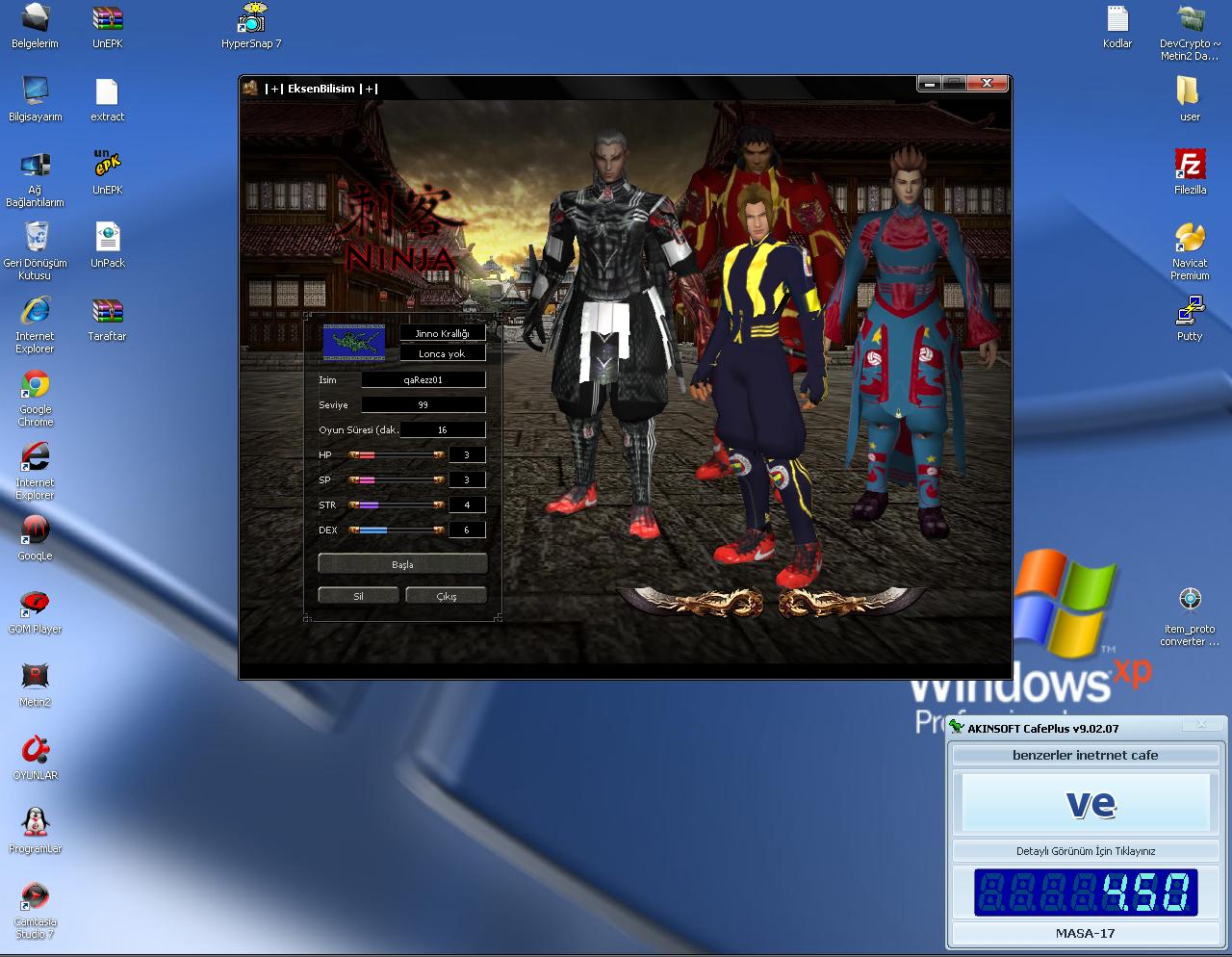
Task: Click the Lonca yok guild field
Action: 443,353
